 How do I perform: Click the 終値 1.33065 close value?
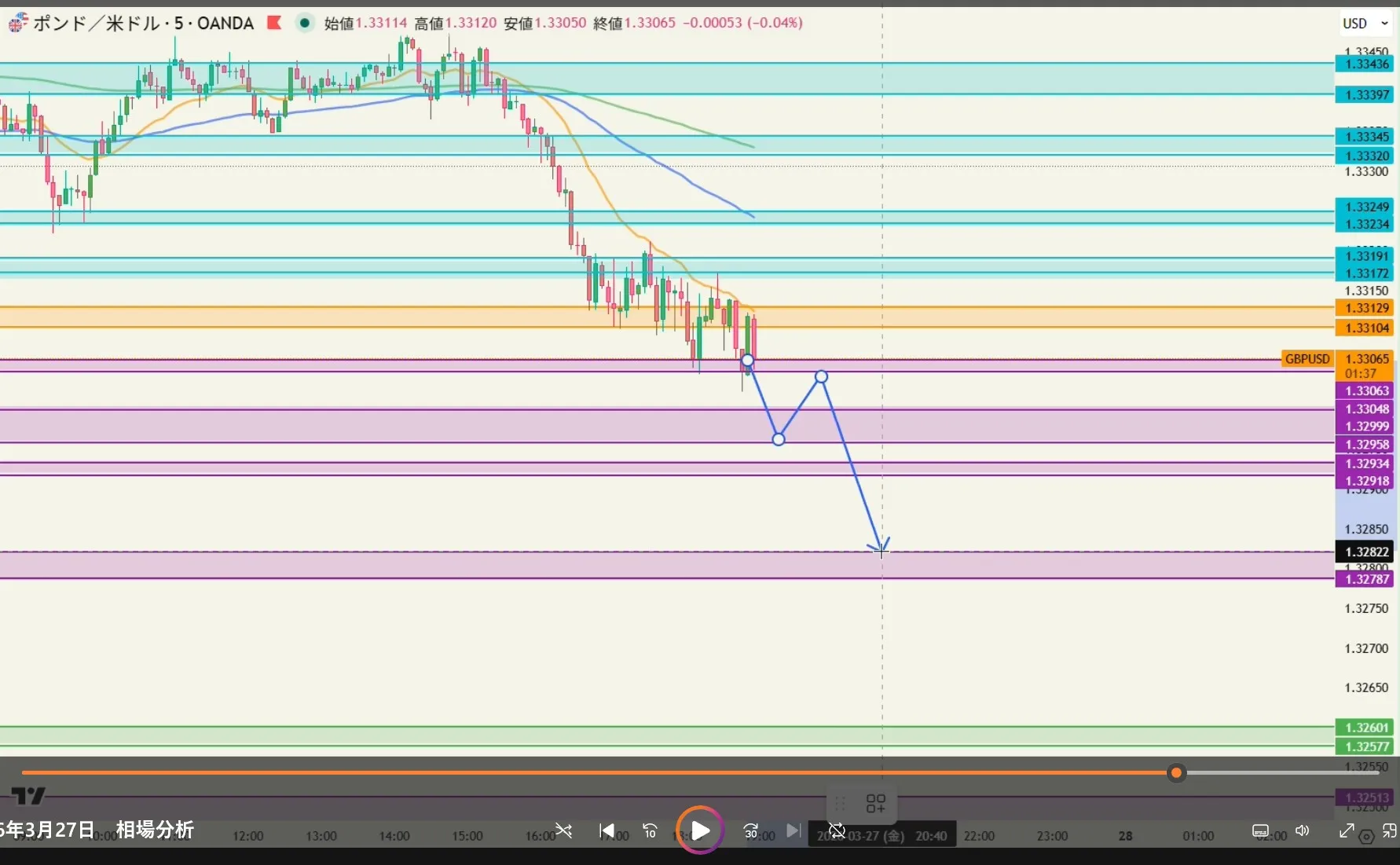tap(635, 23)
